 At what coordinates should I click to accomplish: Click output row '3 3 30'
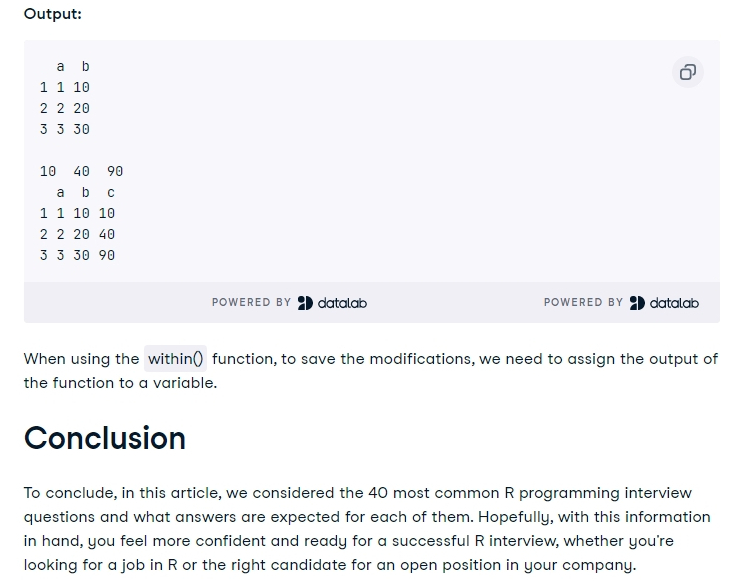(x=65, y=129)
